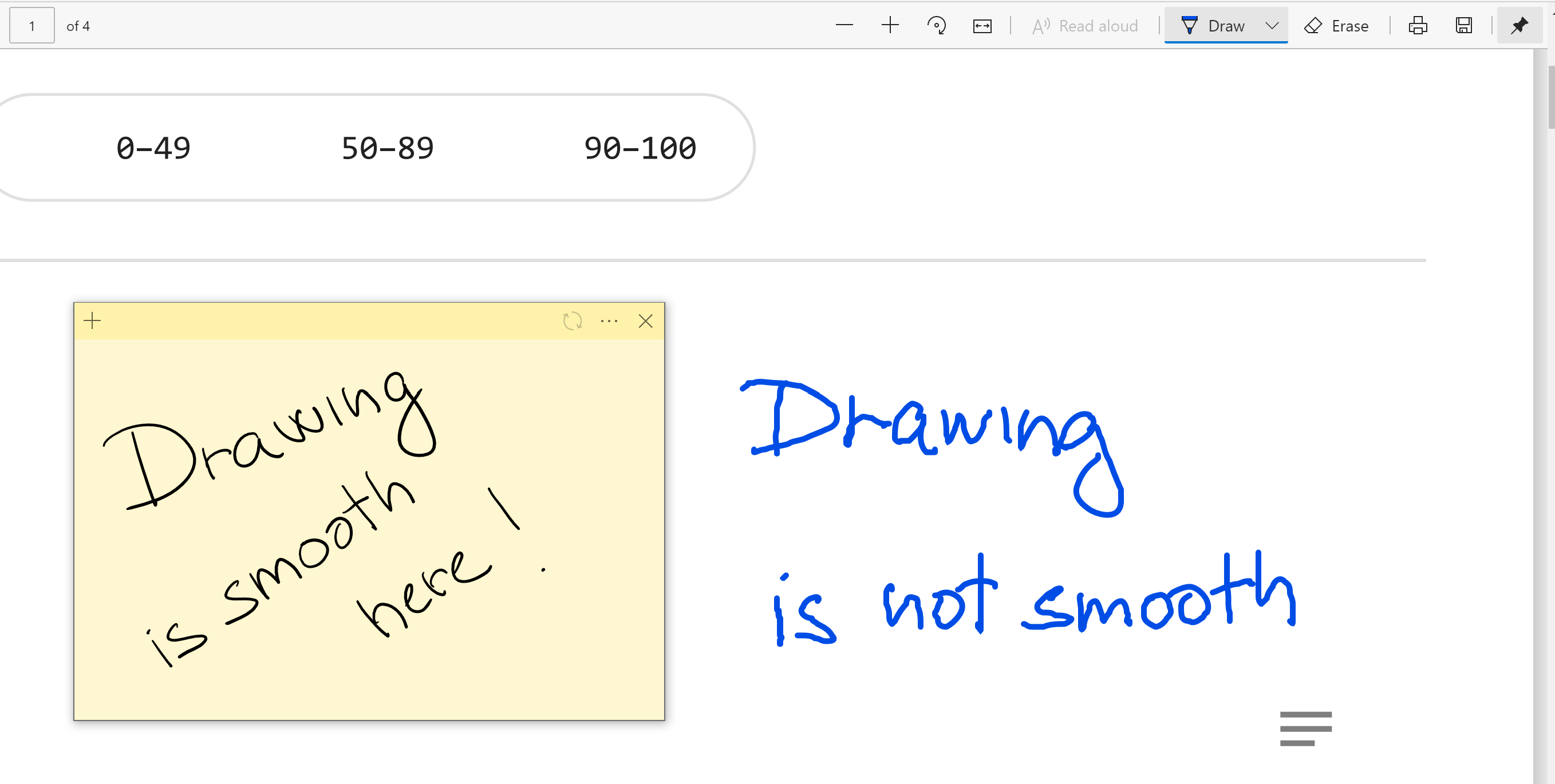Rotate the PDF page
The image size is (1555, 784).
936,25
